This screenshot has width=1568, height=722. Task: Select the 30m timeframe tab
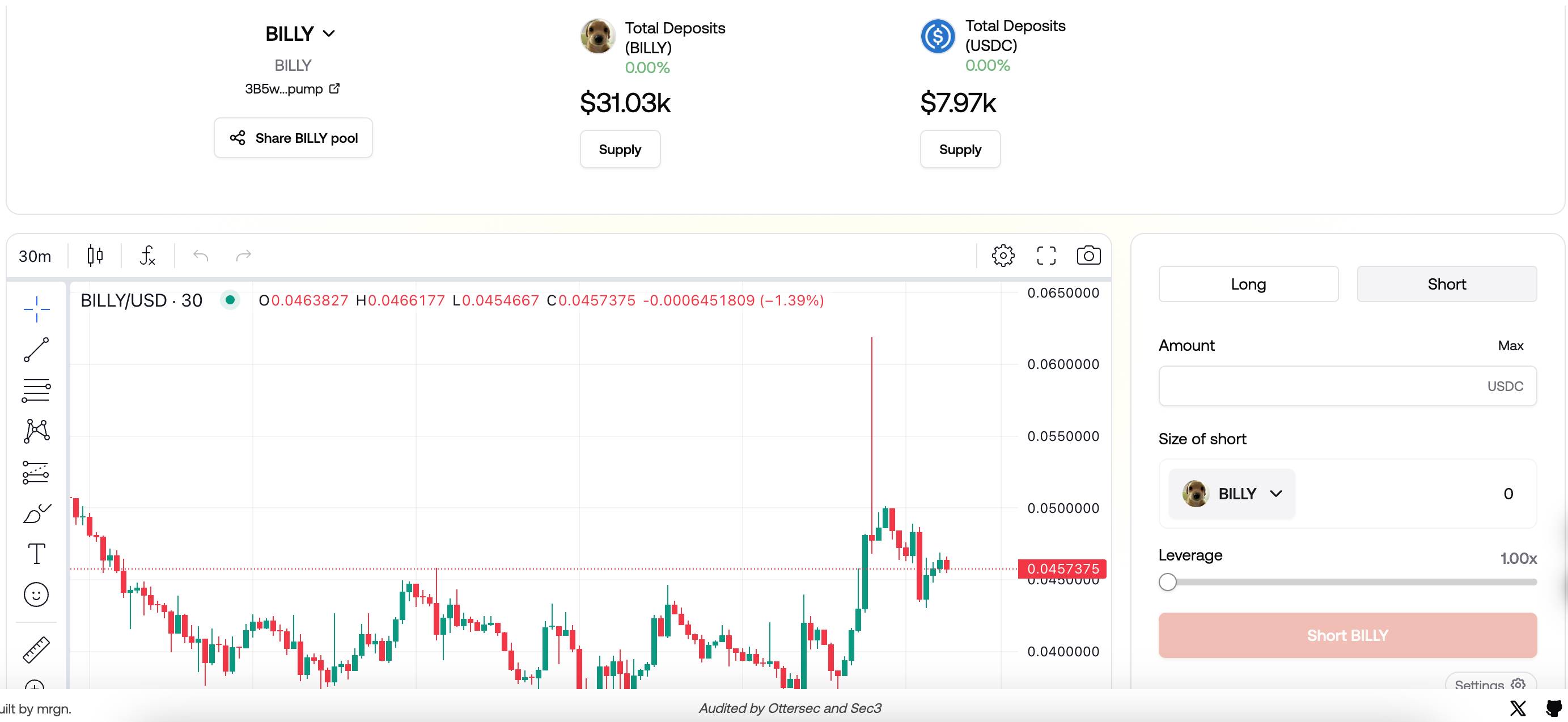coord(35,255)
